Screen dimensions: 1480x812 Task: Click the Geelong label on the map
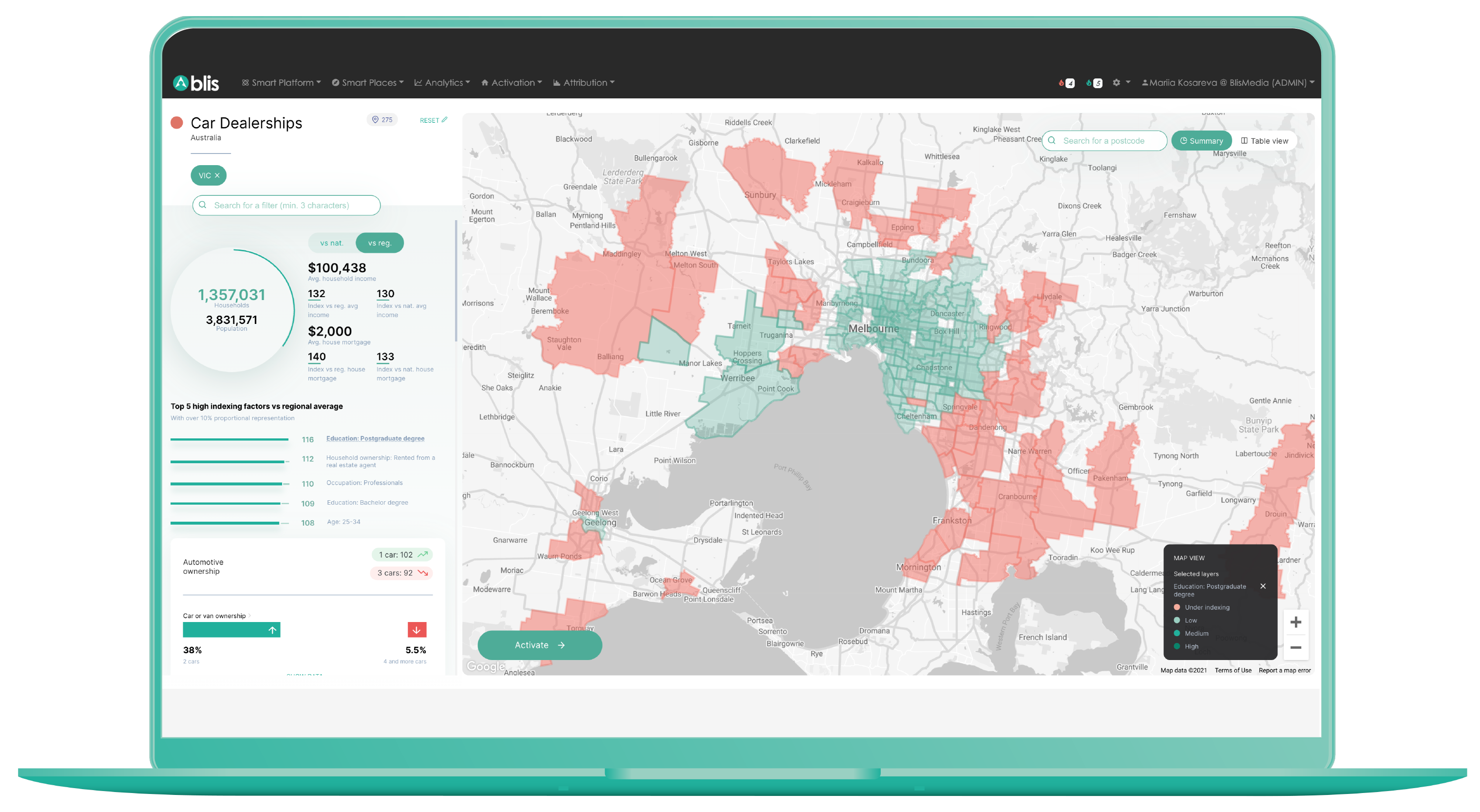click(600, 522)
